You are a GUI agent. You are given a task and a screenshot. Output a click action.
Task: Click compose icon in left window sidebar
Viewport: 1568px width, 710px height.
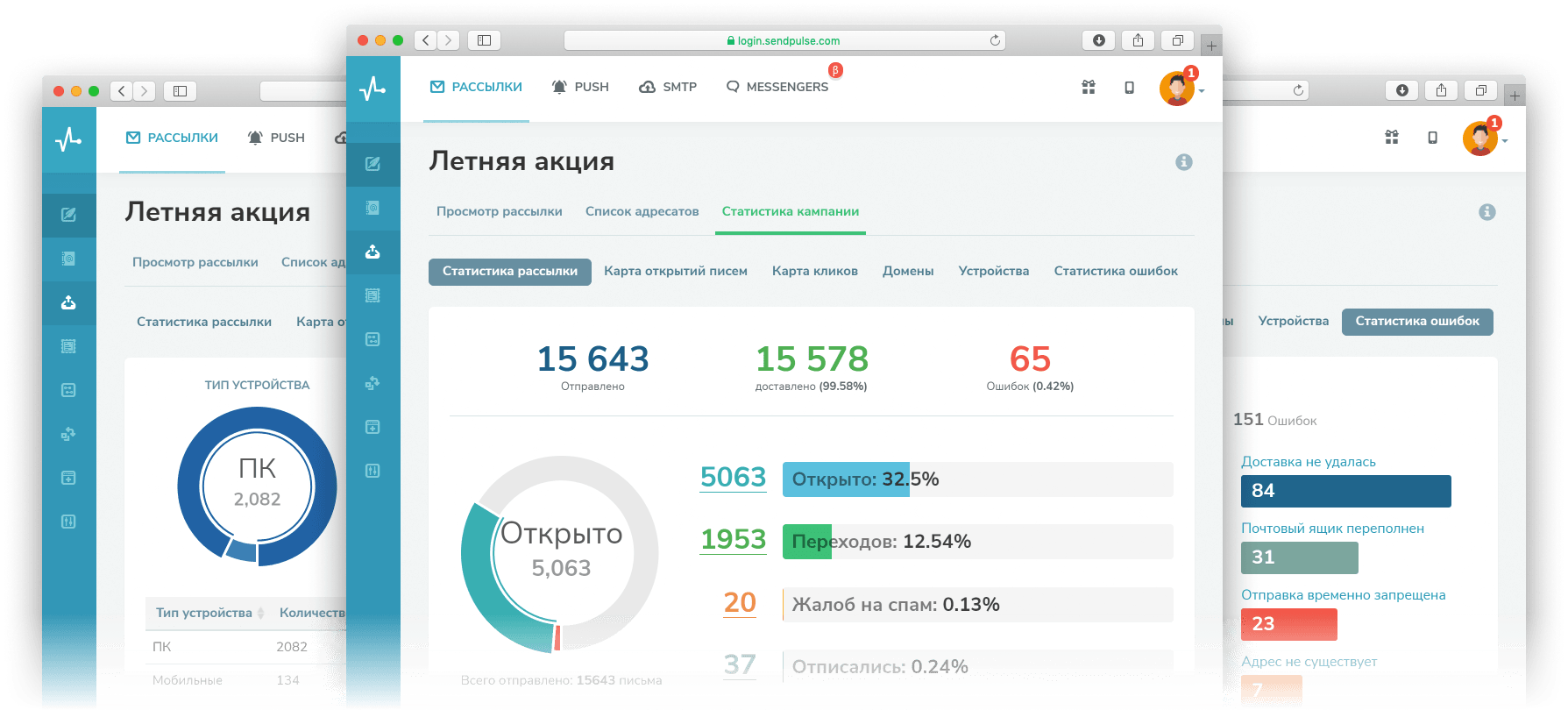pos(68,215)
